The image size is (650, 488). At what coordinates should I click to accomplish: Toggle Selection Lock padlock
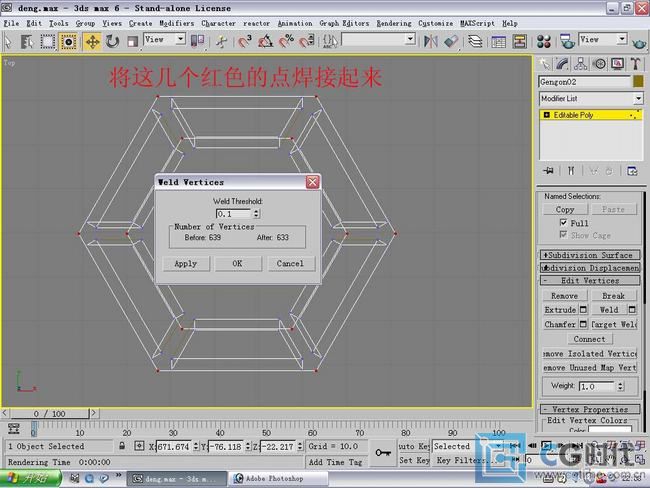coord(122,446)
